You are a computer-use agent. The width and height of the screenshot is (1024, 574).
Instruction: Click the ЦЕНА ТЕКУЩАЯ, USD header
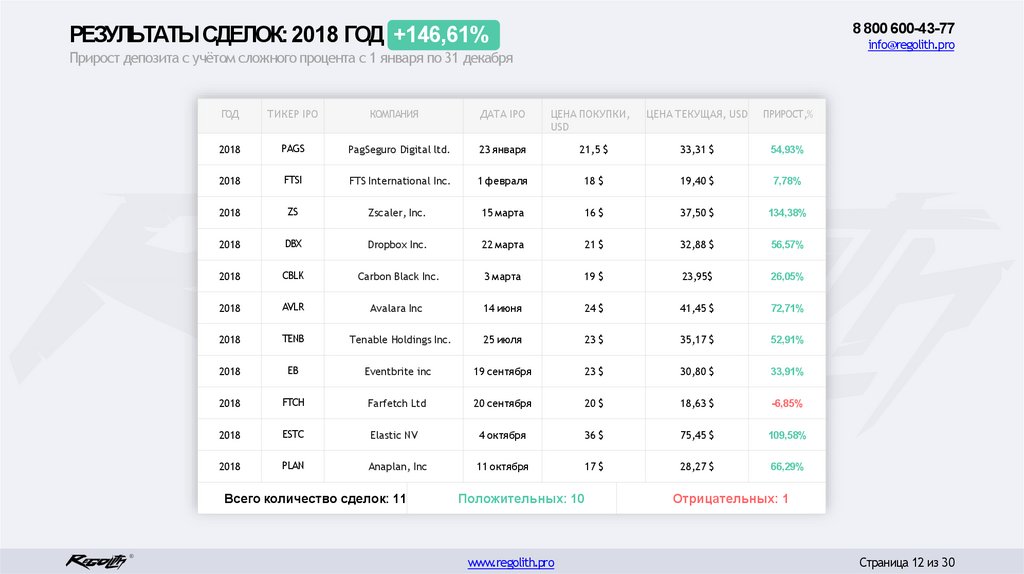697,114
